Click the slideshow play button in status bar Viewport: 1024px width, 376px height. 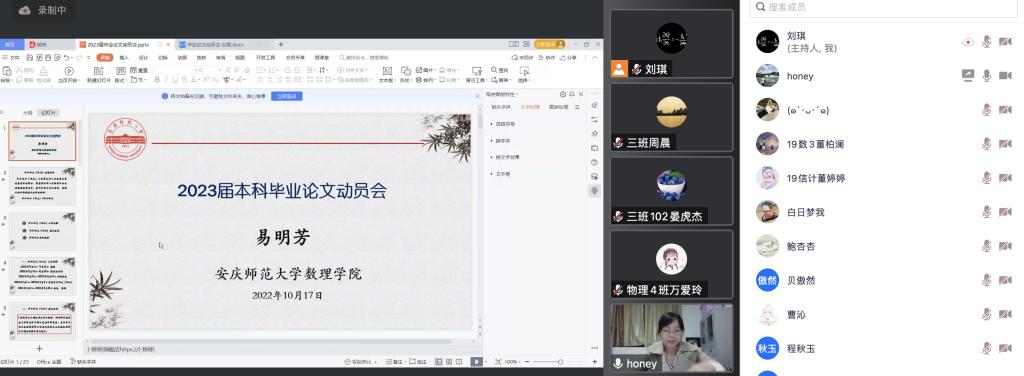(477, 362)
